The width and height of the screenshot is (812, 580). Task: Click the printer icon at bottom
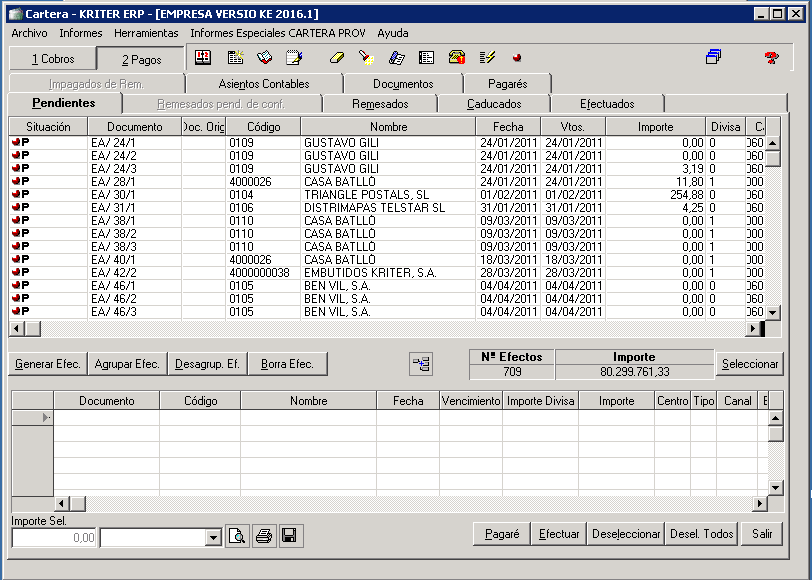pos(264,535)
